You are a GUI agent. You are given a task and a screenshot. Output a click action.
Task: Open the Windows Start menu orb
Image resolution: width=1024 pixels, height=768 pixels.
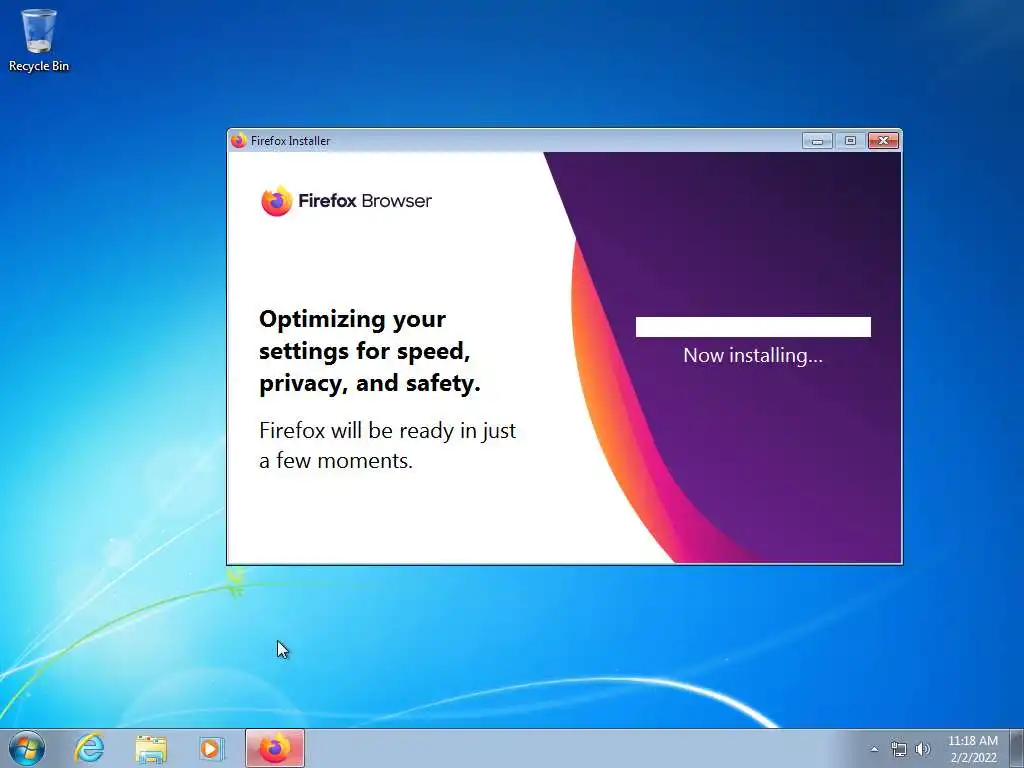pos(27,748)
